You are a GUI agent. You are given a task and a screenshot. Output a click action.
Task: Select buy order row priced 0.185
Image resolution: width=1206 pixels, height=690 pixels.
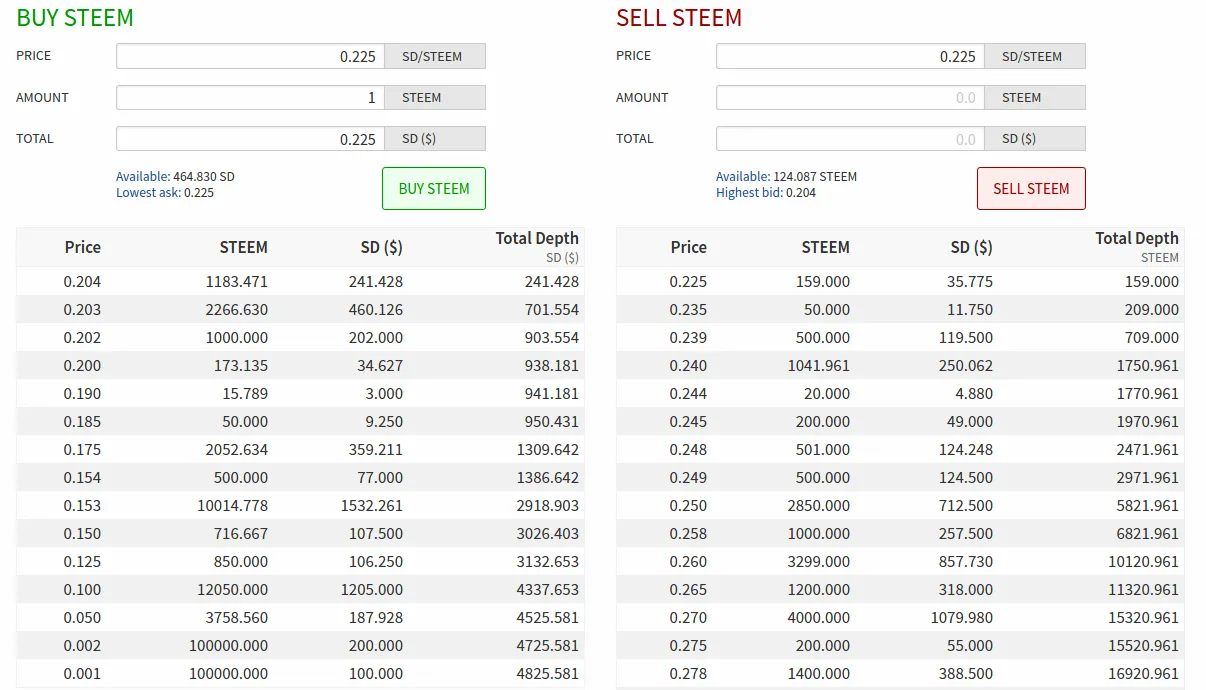coord(301,422)
